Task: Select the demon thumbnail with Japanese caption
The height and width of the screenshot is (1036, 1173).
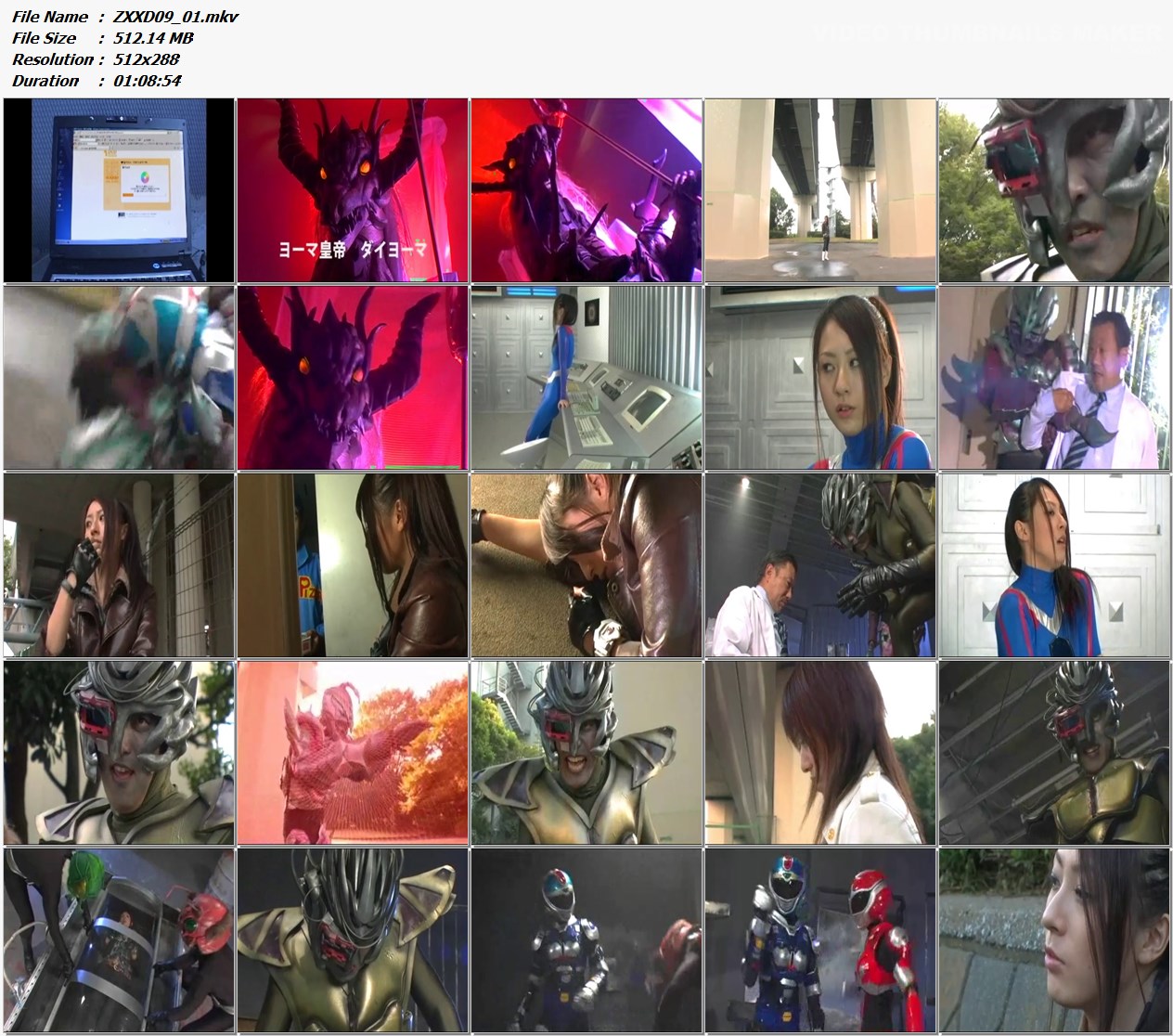Action: point(353,190)
